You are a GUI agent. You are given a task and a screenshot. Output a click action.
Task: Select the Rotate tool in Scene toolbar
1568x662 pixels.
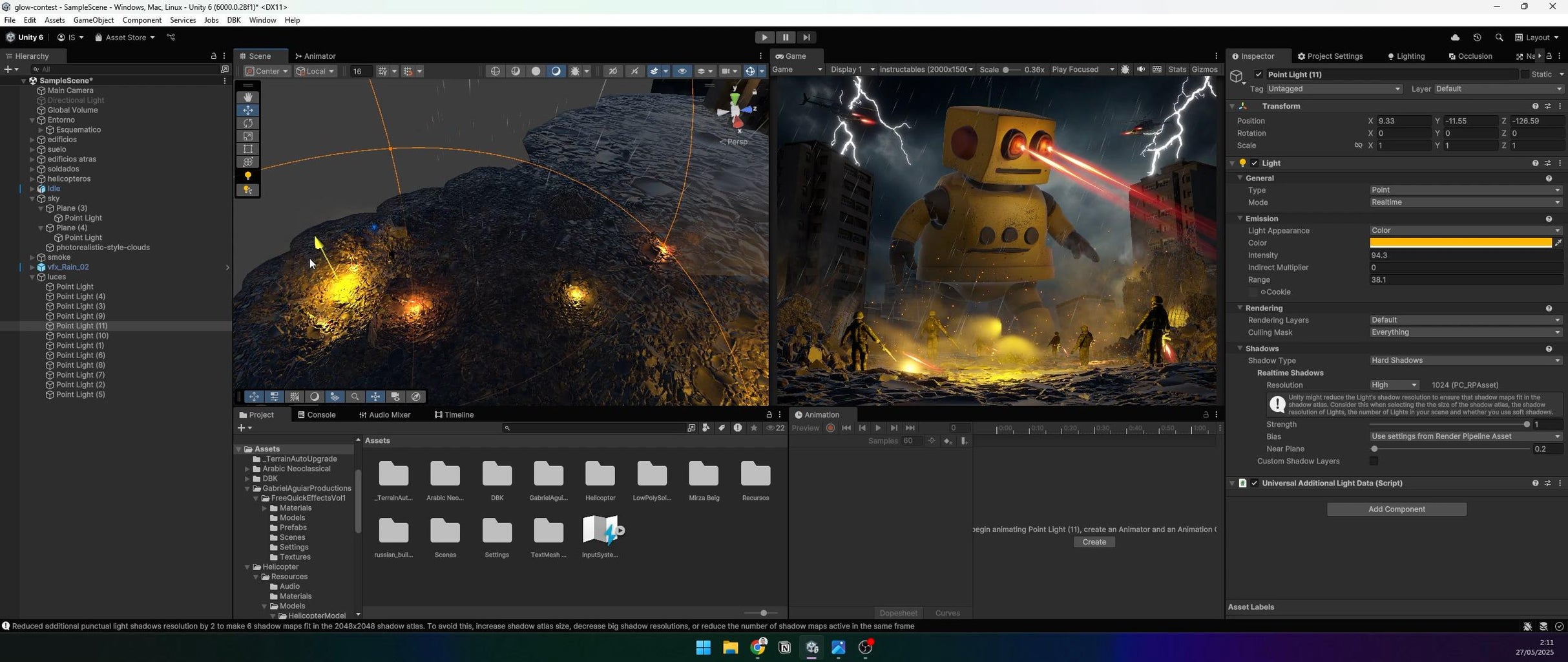tap(248, 123)
